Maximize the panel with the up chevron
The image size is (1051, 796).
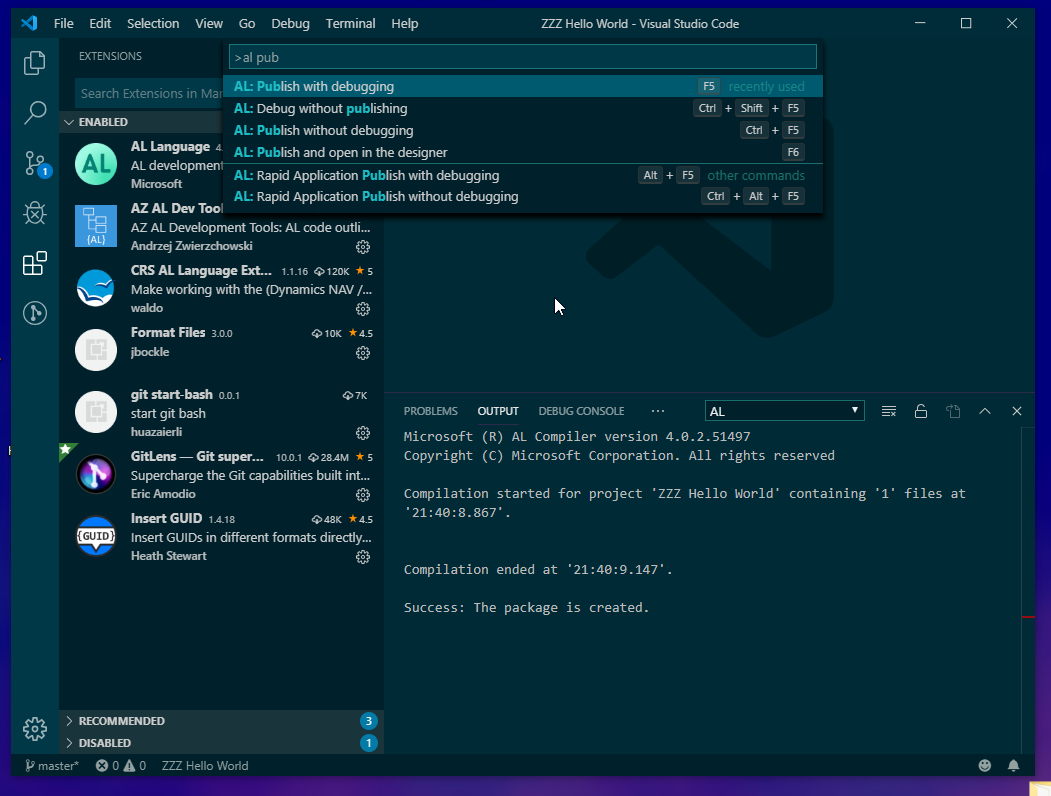click(x=985, y=411)
